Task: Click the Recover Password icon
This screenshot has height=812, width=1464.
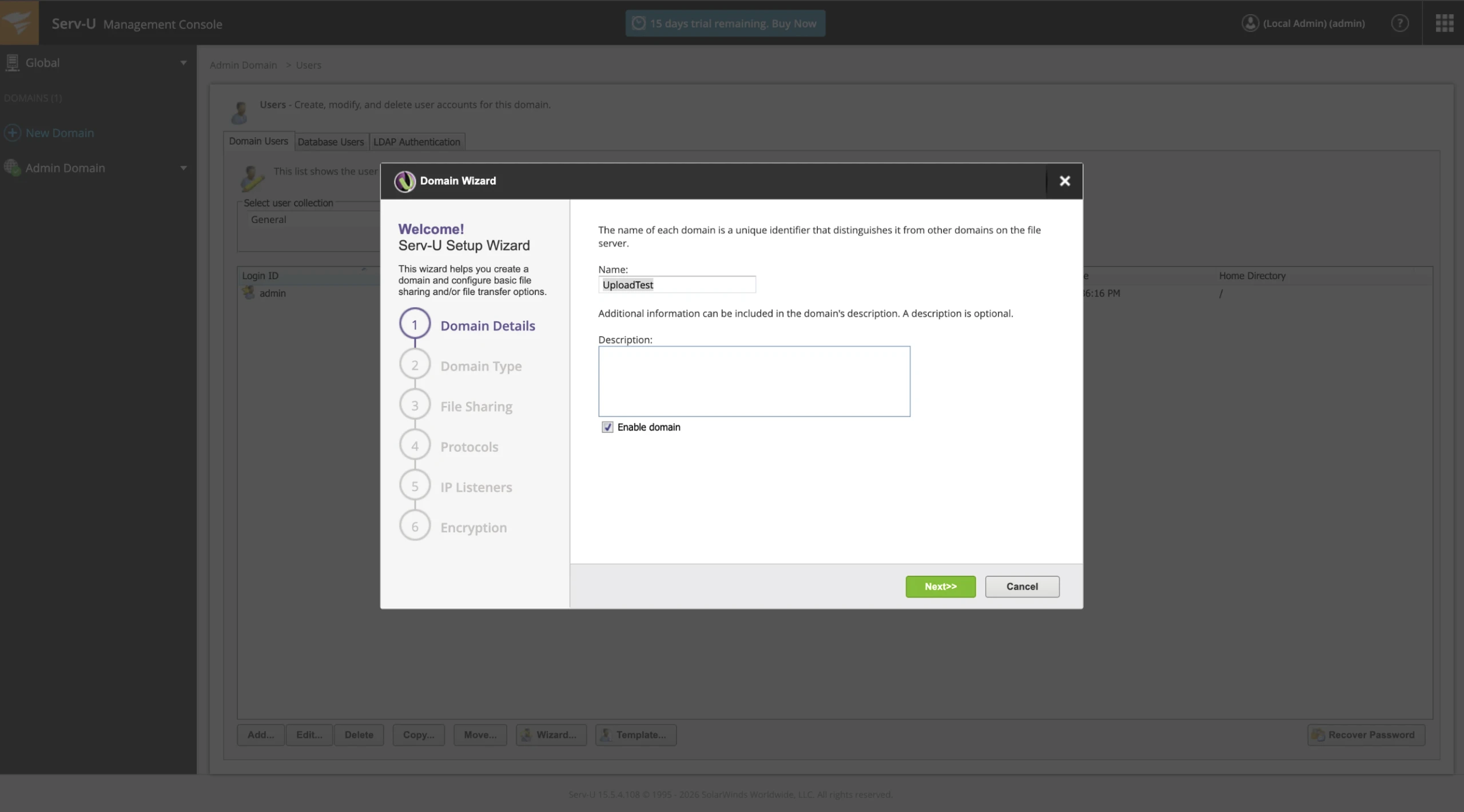Action: 1318,734
